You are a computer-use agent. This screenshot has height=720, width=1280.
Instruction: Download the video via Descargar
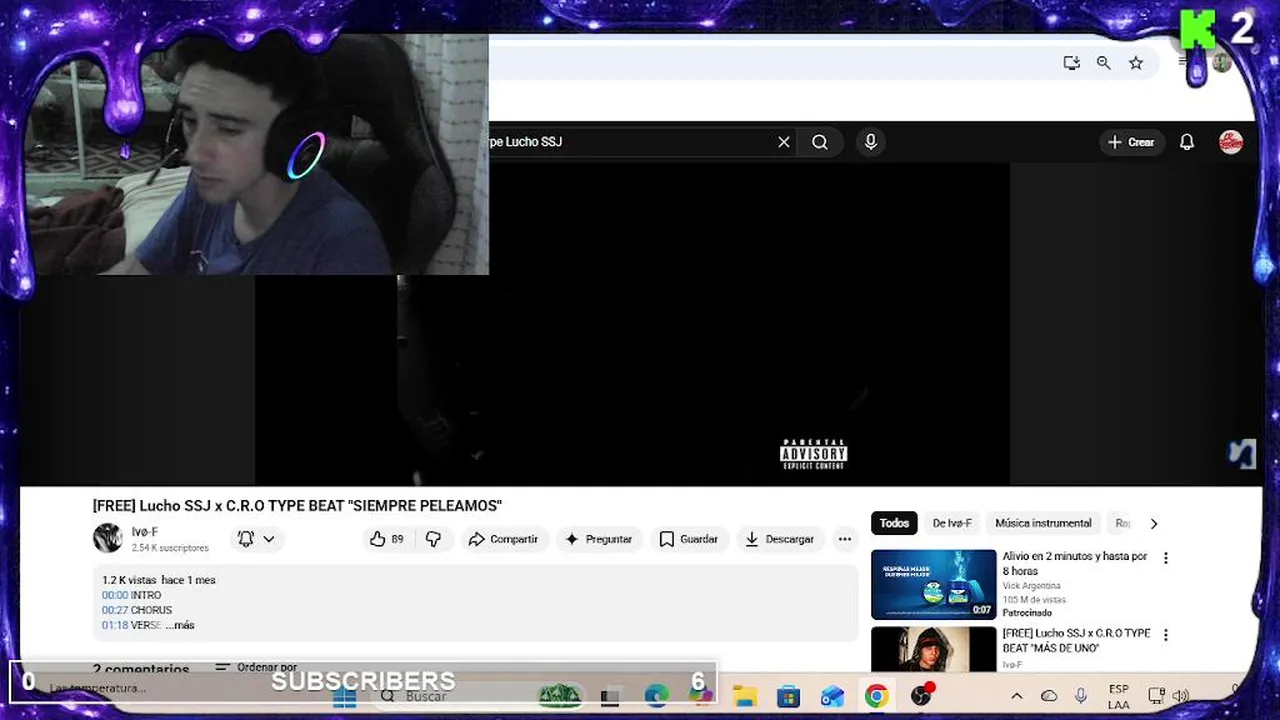[x=780, y=539]
